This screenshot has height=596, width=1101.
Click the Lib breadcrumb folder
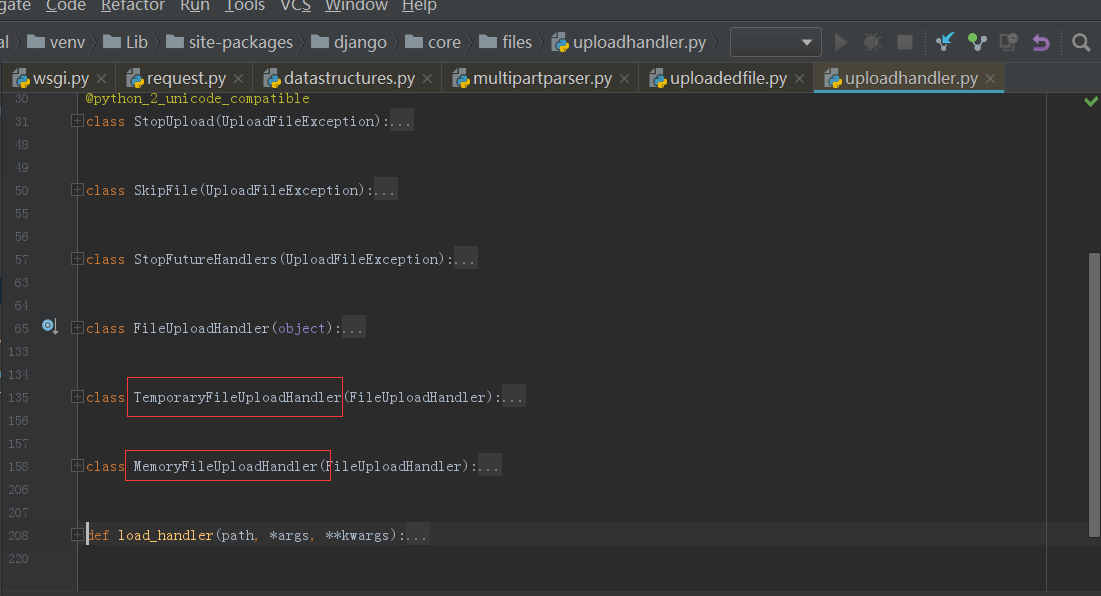(x=125, y=42)
